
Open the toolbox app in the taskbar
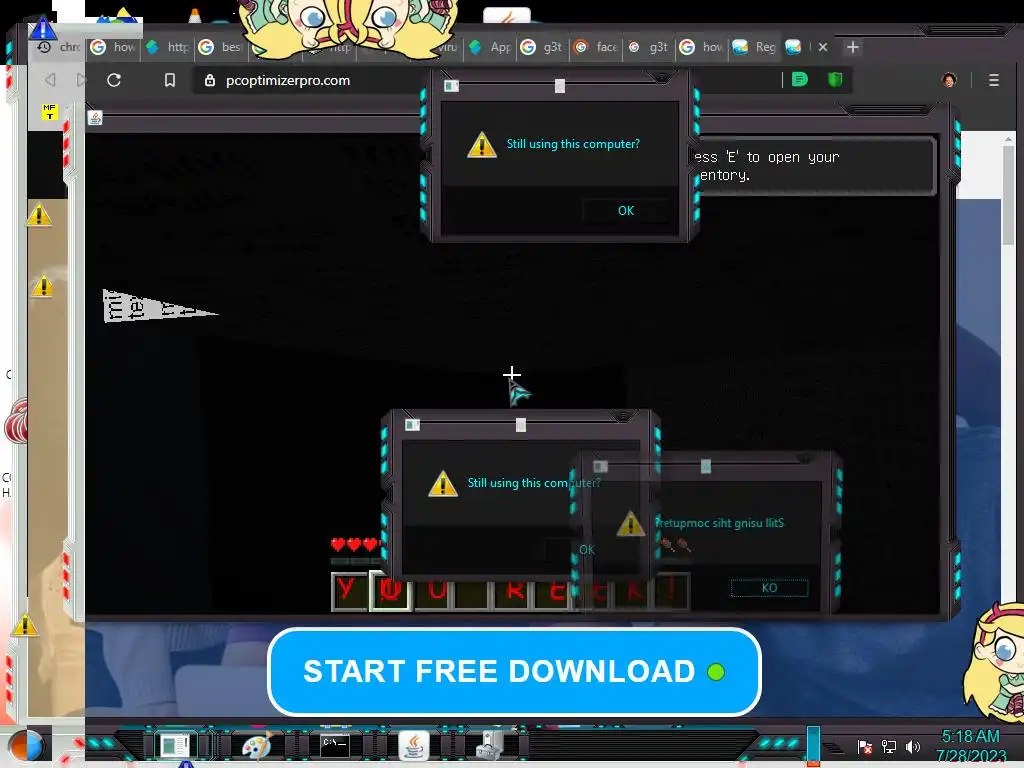click(490, 745)
